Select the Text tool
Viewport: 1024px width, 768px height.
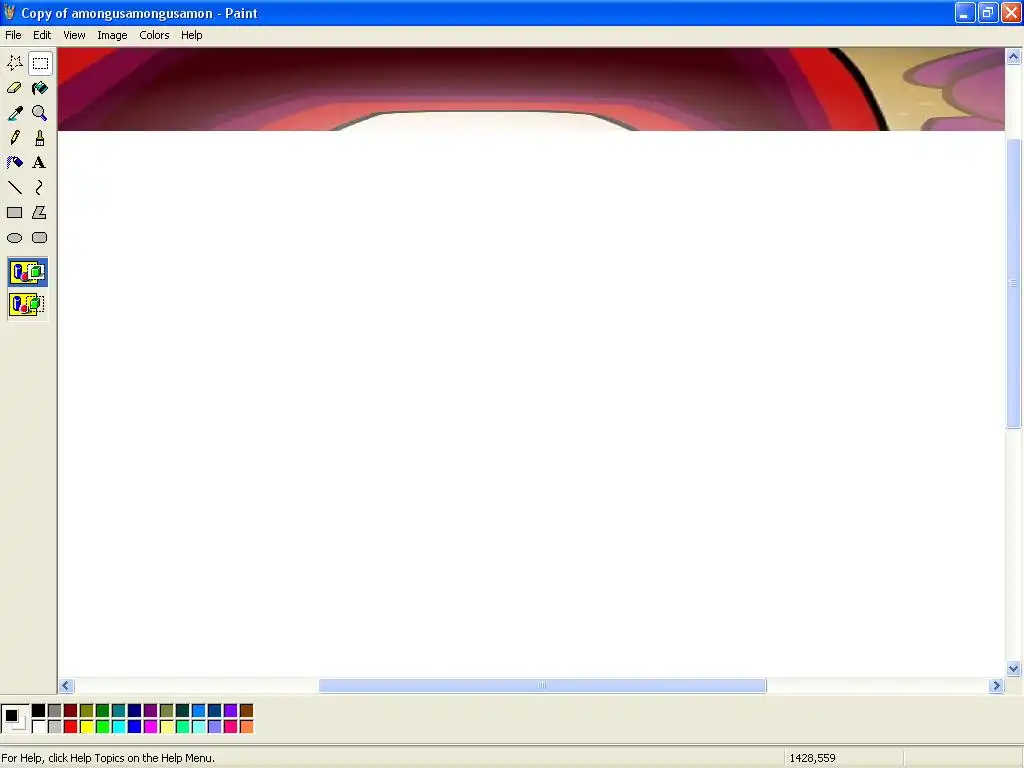click(x=40, y=163)
